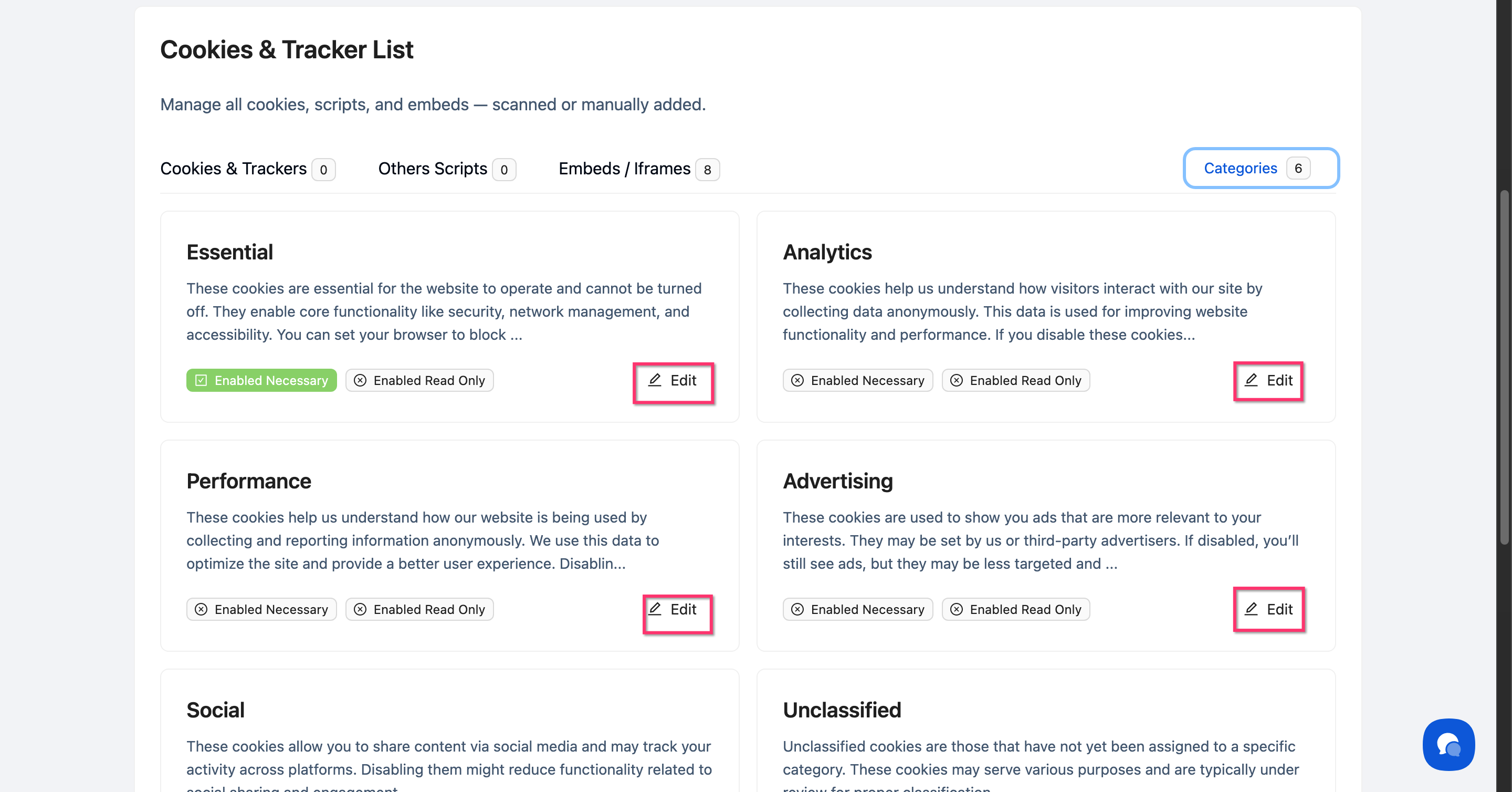Viewport: 1512px width, 792px height.
Task: Toggle Enabled Necessary in Performance card
Action: pyautogui.click(x=262, y=609)
